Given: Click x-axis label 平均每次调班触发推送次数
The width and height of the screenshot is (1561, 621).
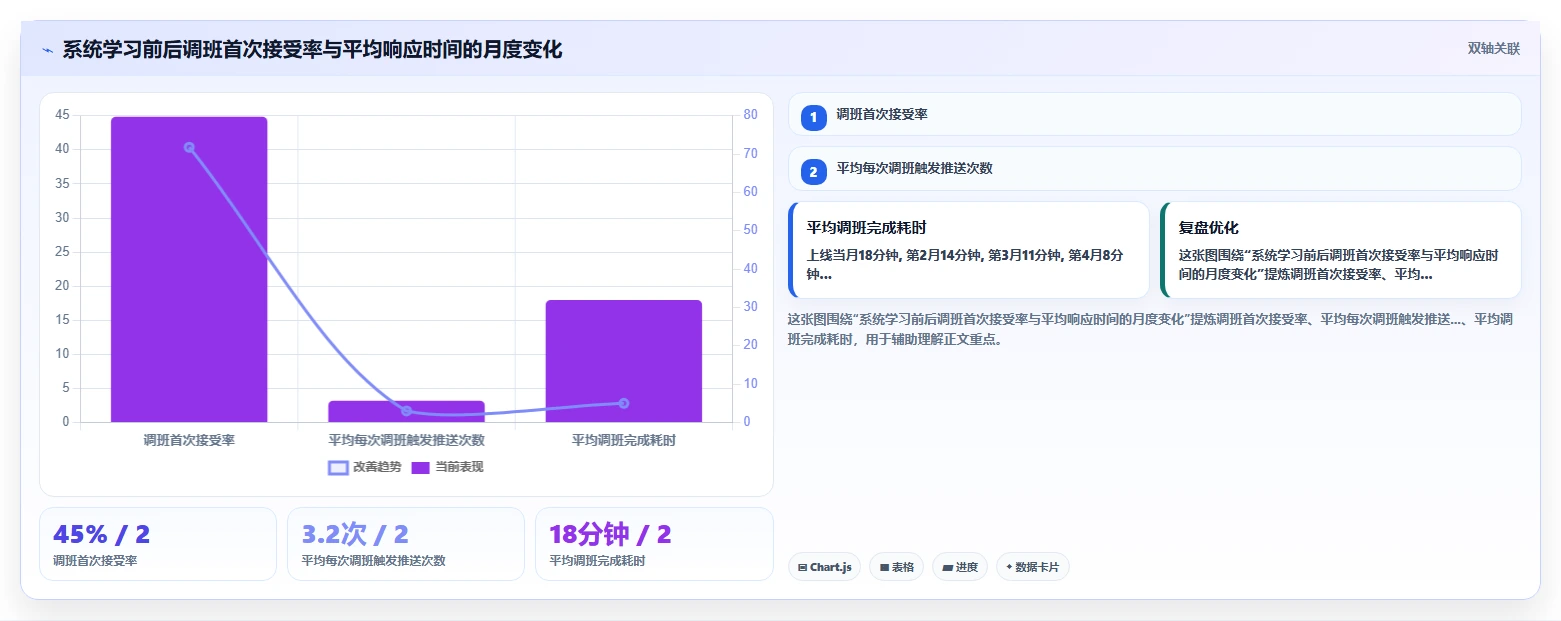Looking at the screenshot, I should click(406, 439).
